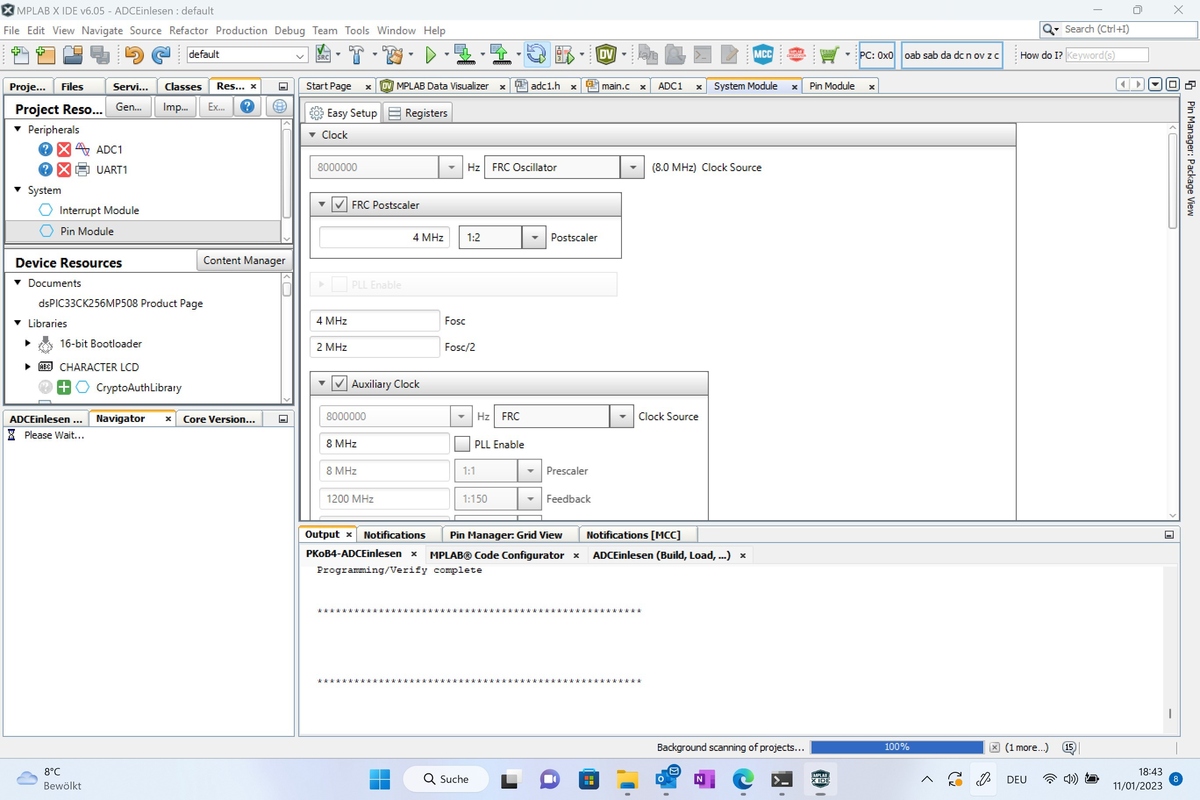
Task: Click the blue help icon next to UART1
Action: (x=45, y=169)
